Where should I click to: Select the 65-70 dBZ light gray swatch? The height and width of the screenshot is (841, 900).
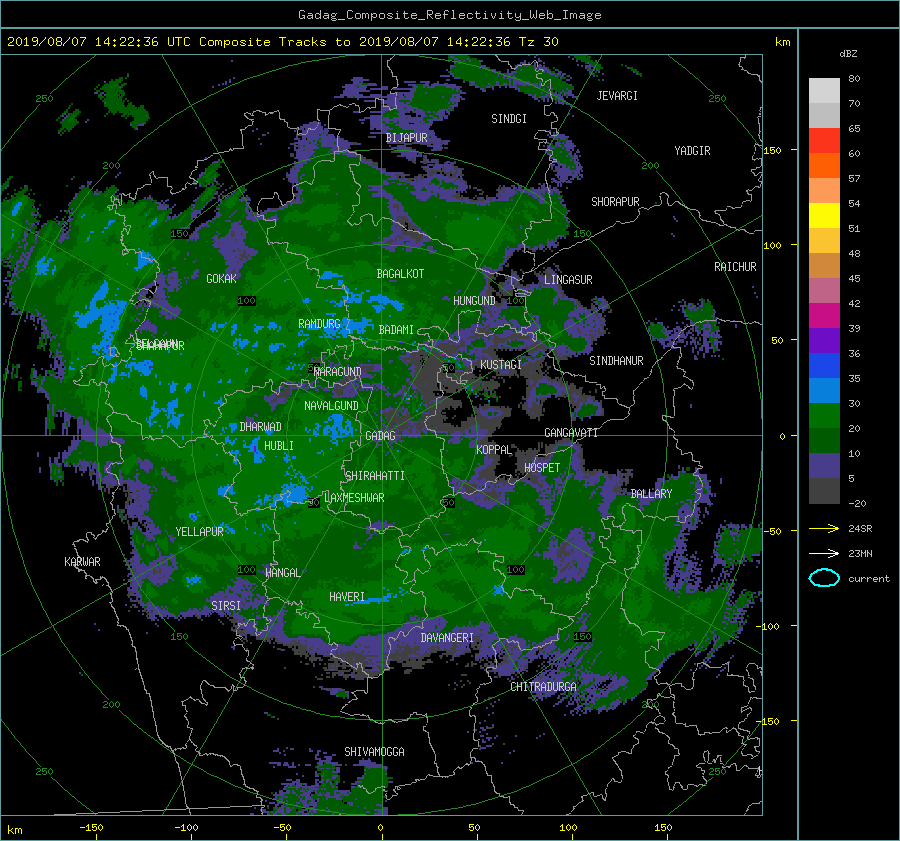(x=824, y=115)
